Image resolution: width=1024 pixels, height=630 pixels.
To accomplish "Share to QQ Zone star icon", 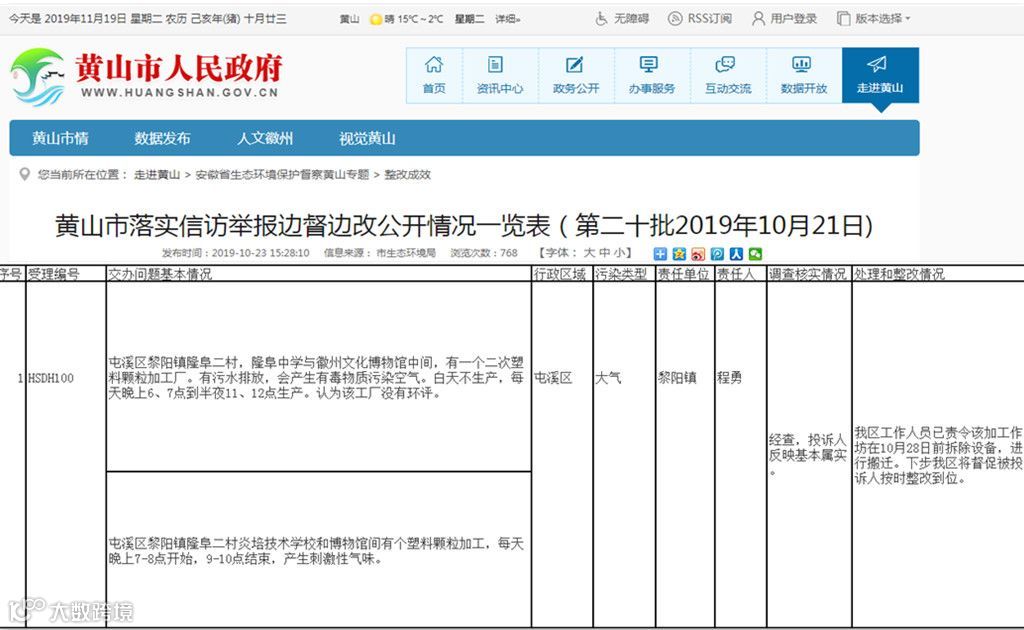I will (x=679, y=254).
